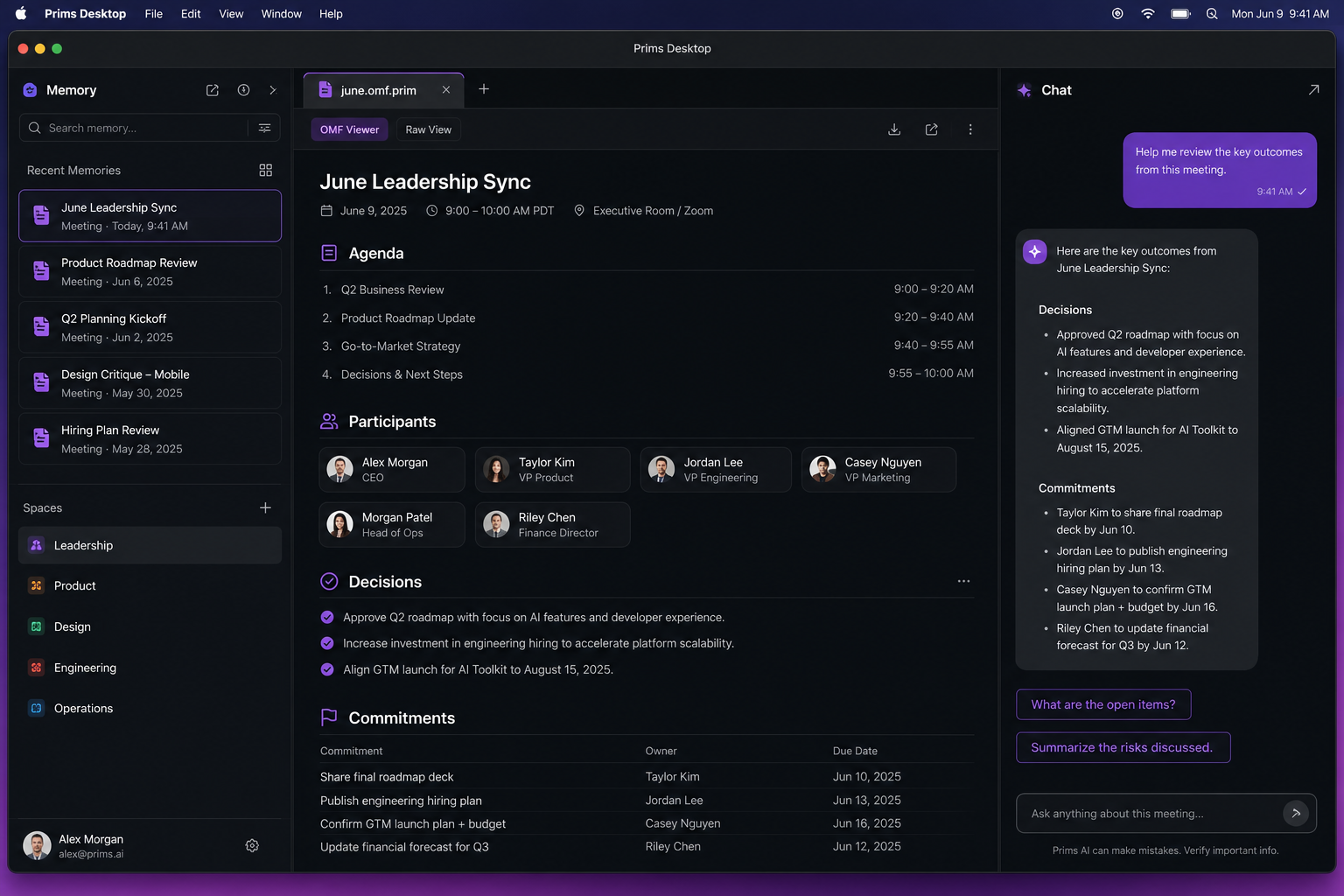Click the Wi-Fi status icon

click(1148, 14)
